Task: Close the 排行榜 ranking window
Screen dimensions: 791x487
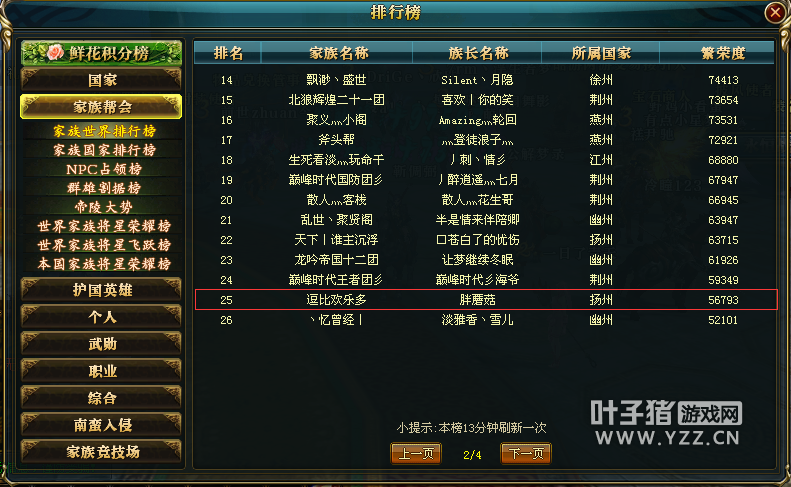Action: coord(774,12)
